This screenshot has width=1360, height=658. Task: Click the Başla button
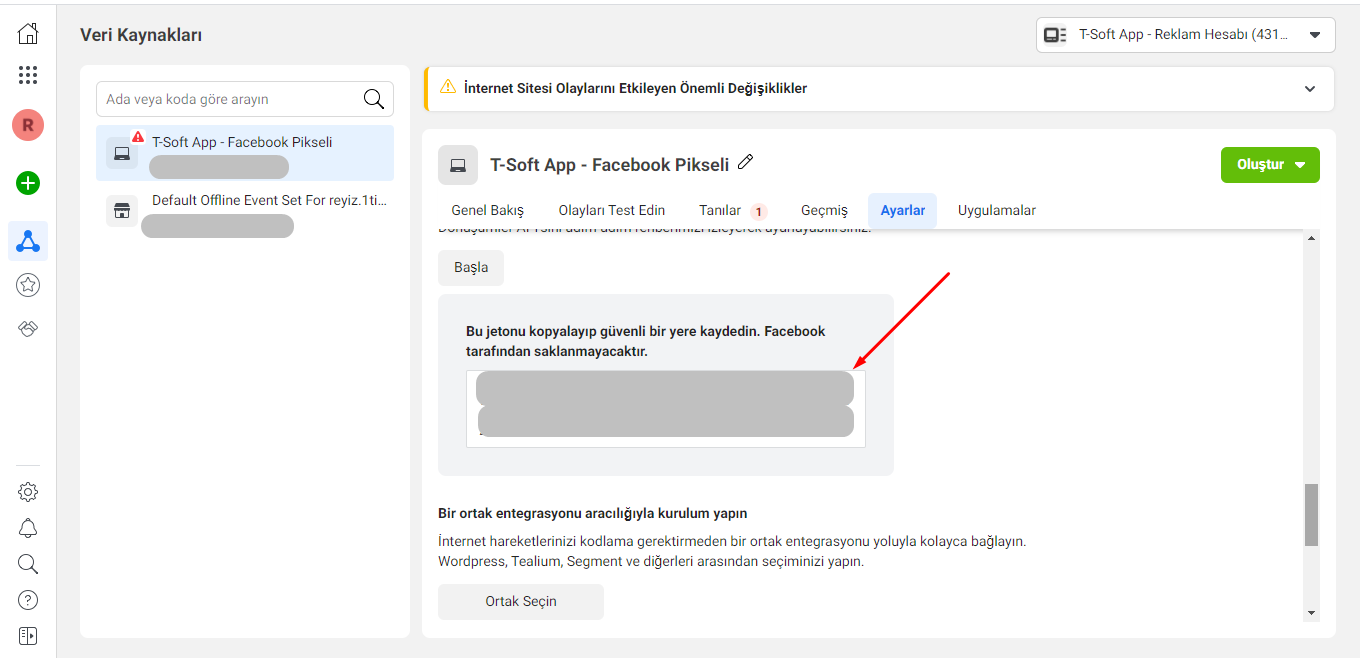coord(471,268)
